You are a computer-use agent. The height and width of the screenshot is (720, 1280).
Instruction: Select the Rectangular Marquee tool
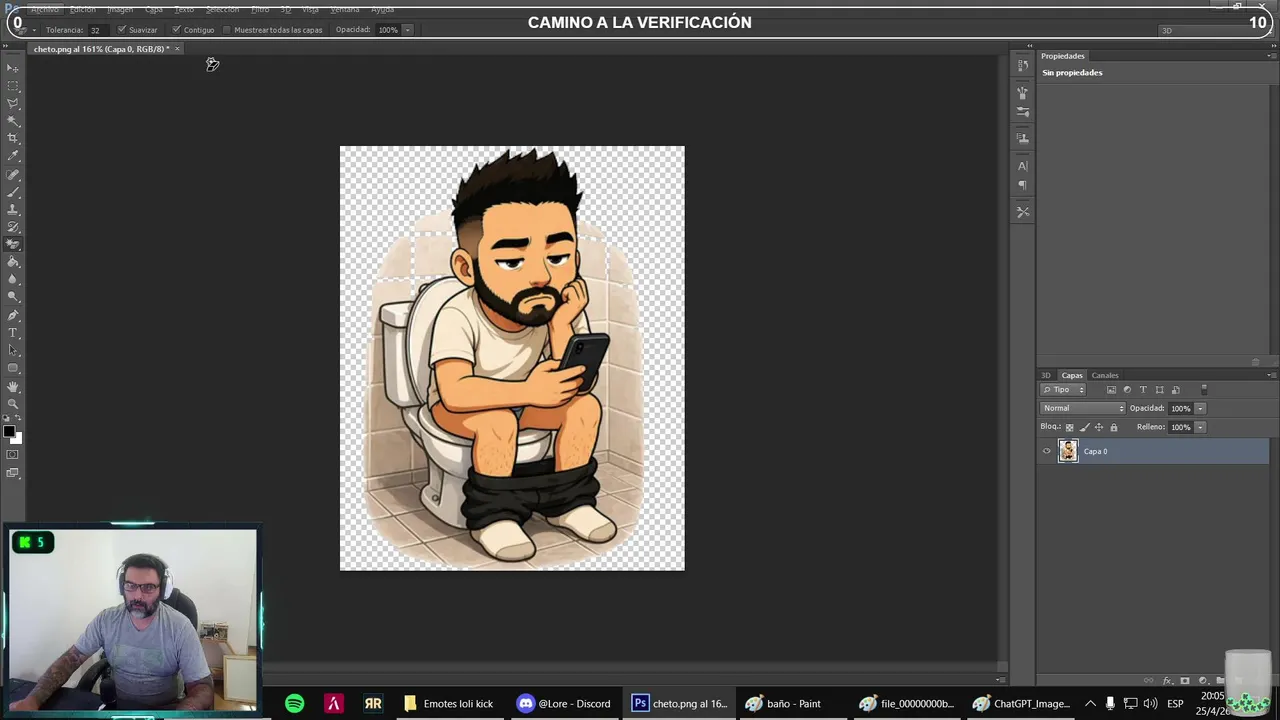coord(13,86)
